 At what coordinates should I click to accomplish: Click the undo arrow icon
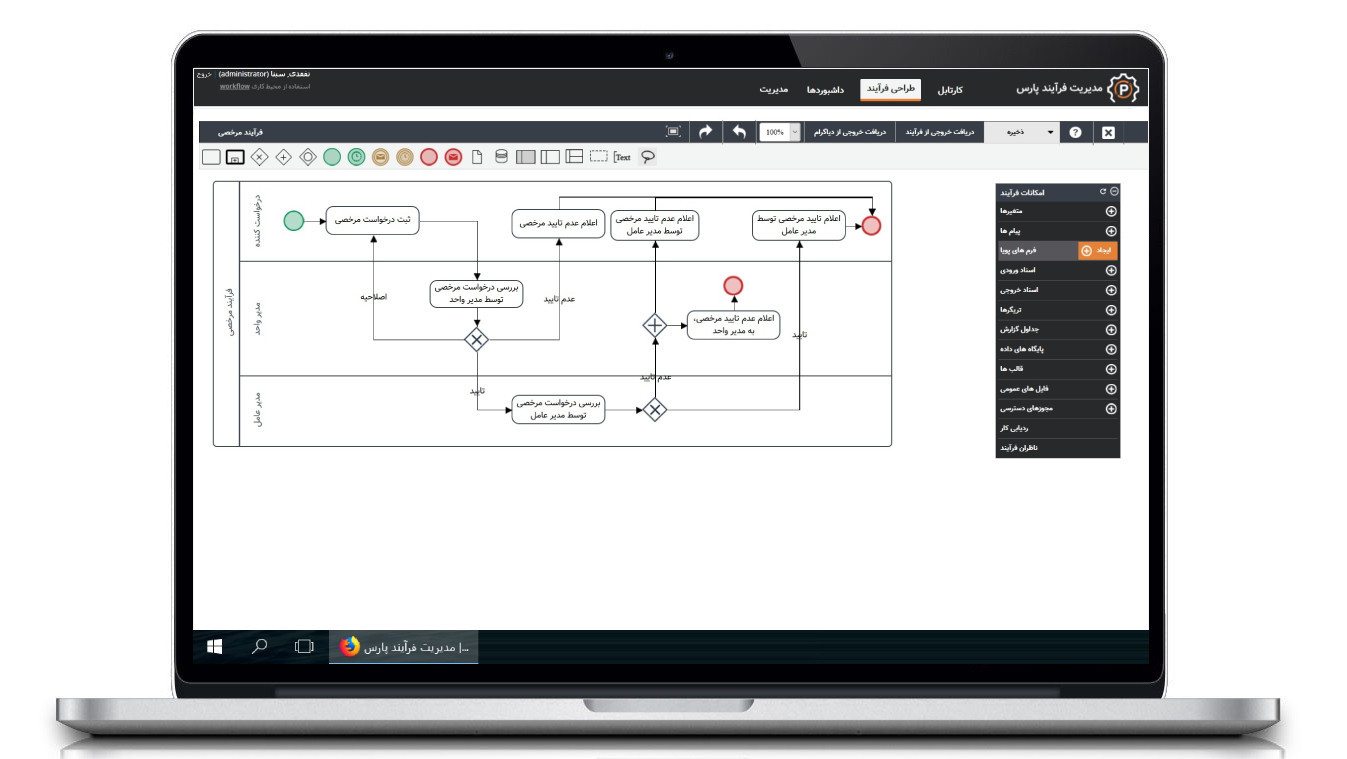click(x=739, y=132)
